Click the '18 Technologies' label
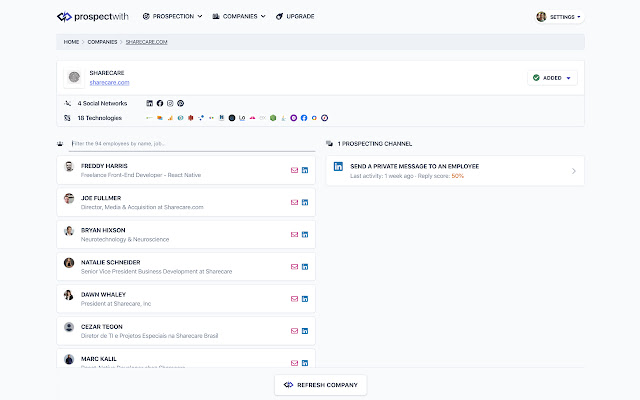Viewport: 640px width, 400px height. 100,118
